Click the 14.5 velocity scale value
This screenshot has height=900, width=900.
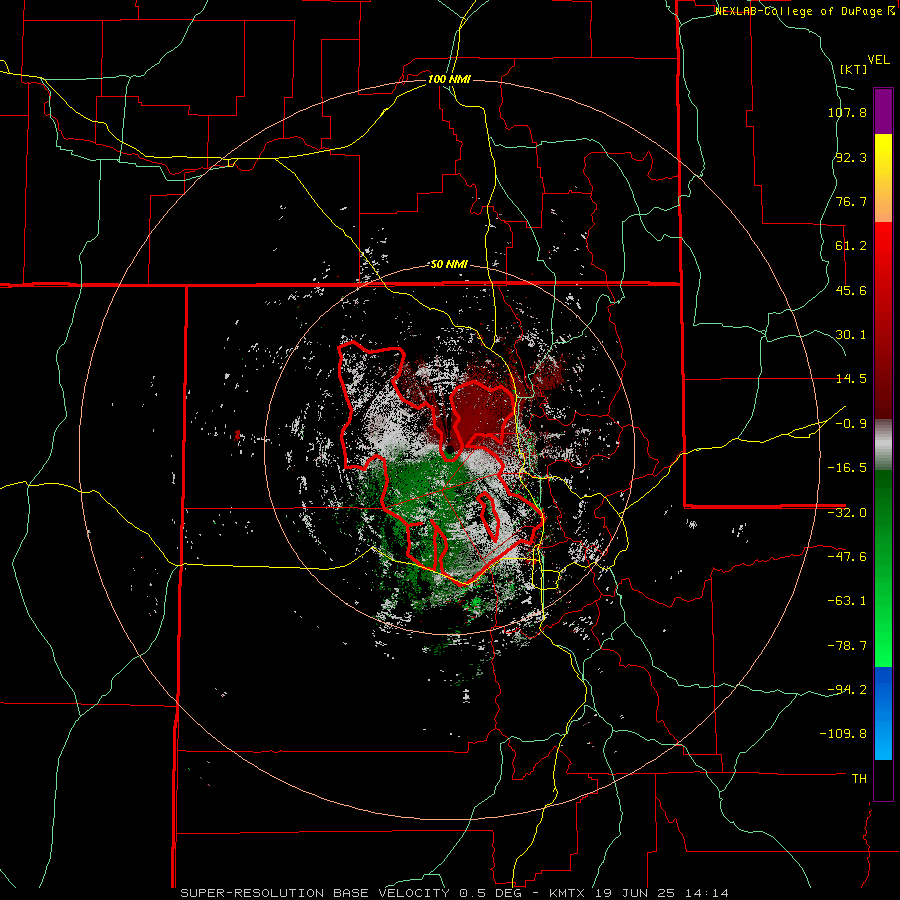click(x=851, y=379)
